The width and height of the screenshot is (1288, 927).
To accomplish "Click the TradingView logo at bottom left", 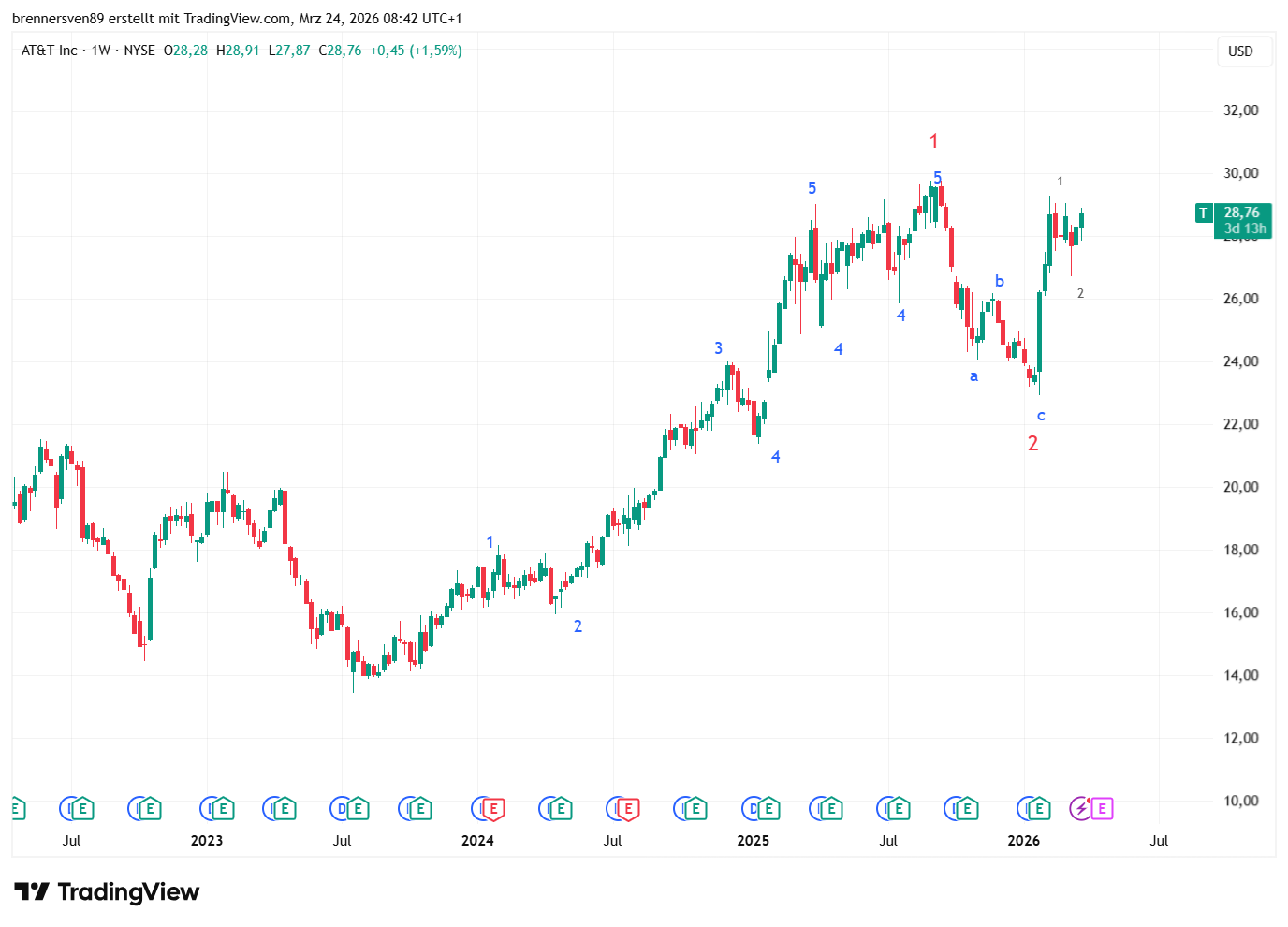I will [x=107, y=891].
